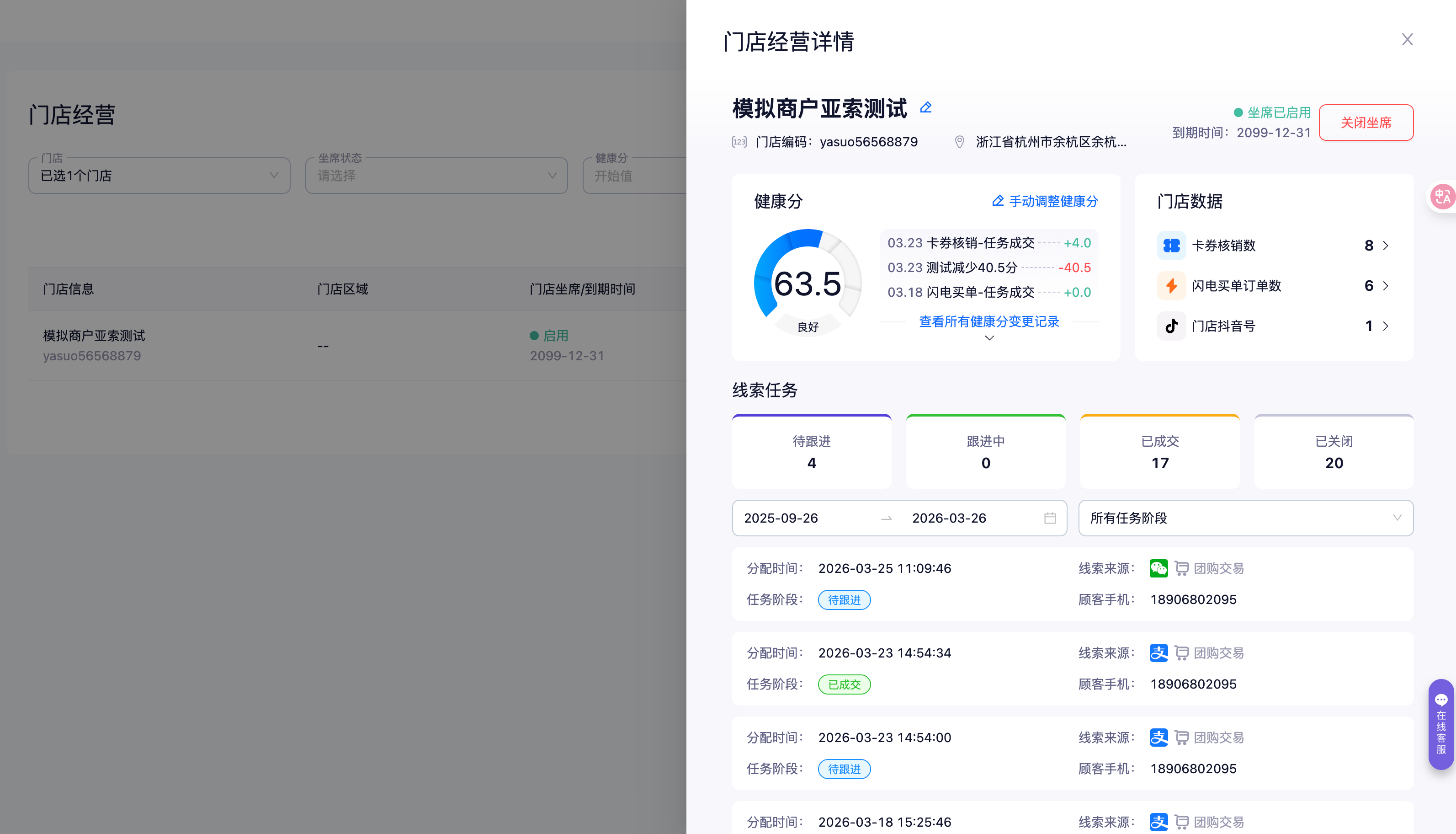The height and width of the screenshot is (834, 1456).
Task: Click calendar icon in date range
Action: tap(1050, 519)
